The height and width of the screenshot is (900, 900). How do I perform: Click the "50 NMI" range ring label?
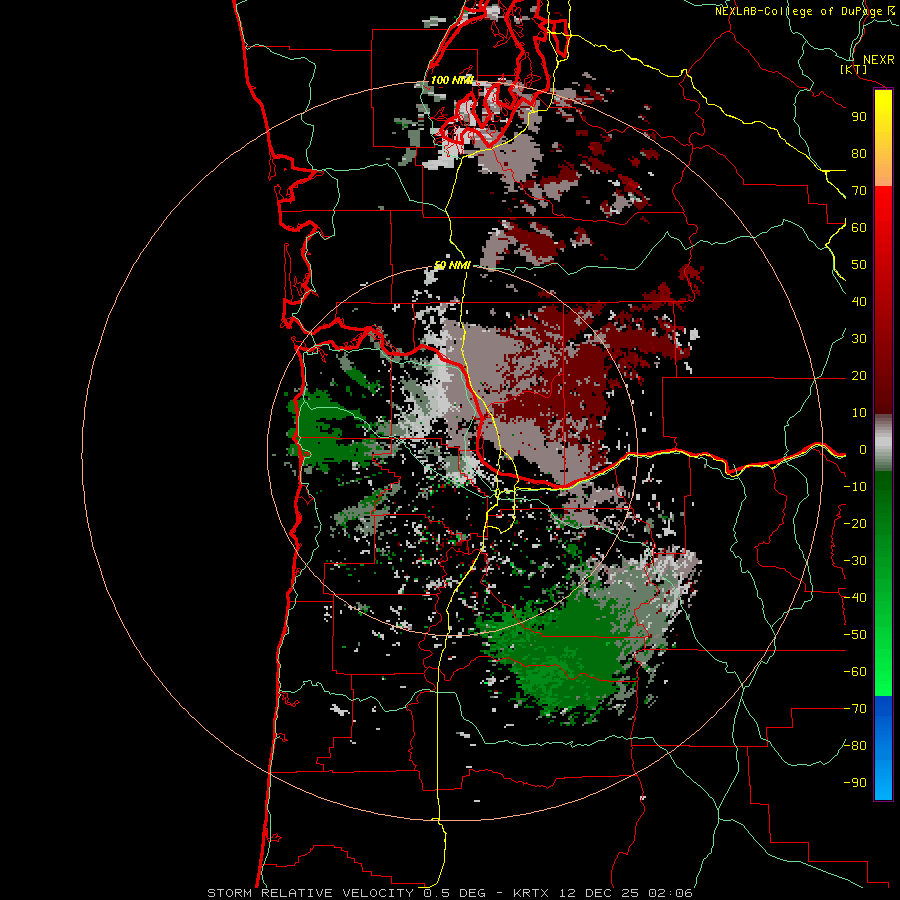pos(452,265)
